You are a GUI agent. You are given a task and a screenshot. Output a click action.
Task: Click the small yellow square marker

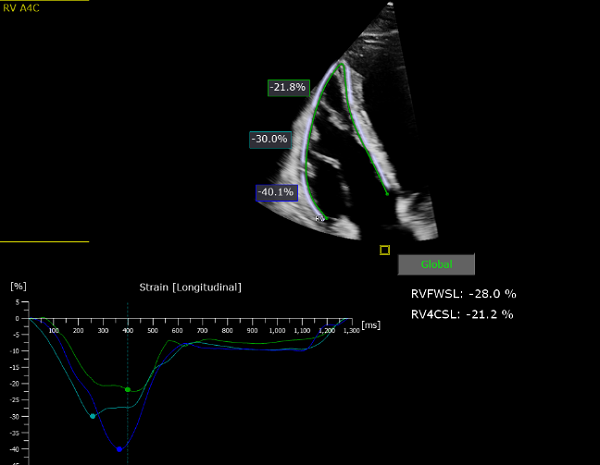[385, 250]
